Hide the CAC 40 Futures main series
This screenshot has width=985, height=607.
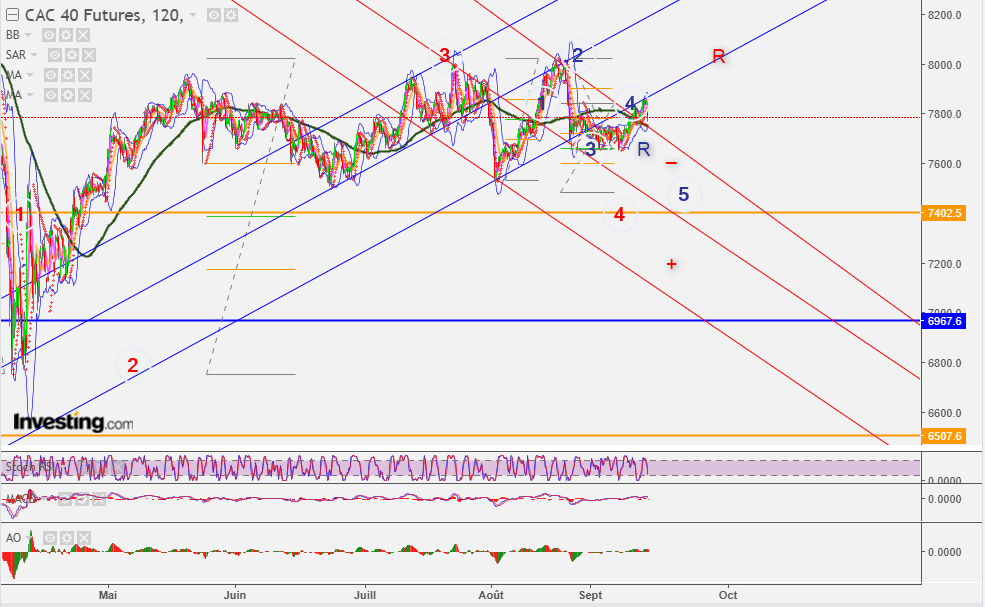tap(214, 15)
